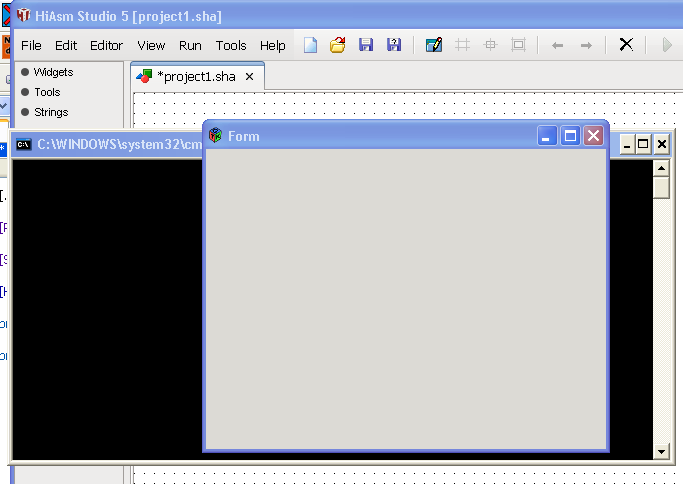Click cmd window scrollbar down arrow
The height and width of the screenshot is (484, 683).
point(661,451)
